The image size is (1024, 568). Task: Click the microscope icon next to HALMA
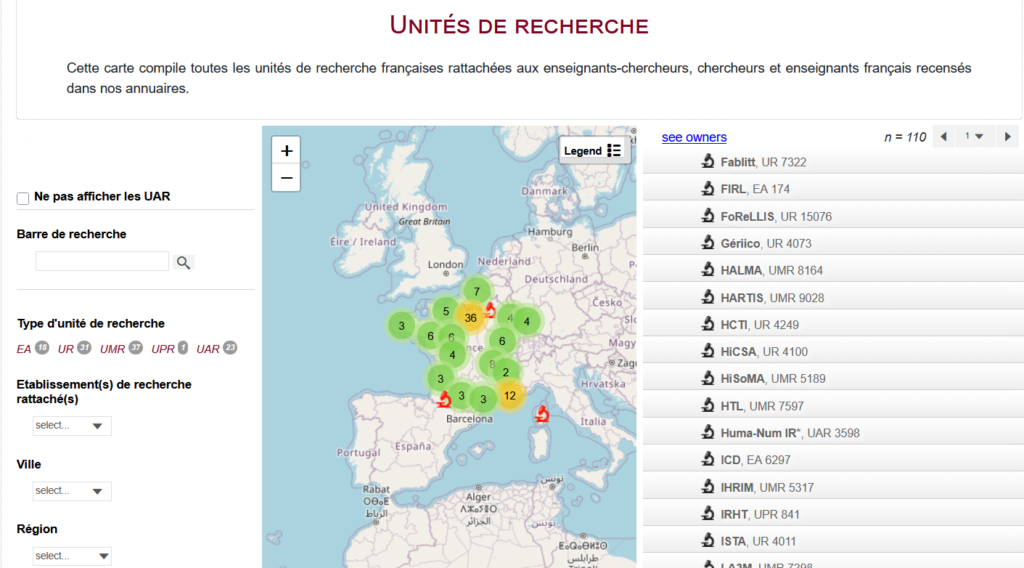click(x=708, y=270)
